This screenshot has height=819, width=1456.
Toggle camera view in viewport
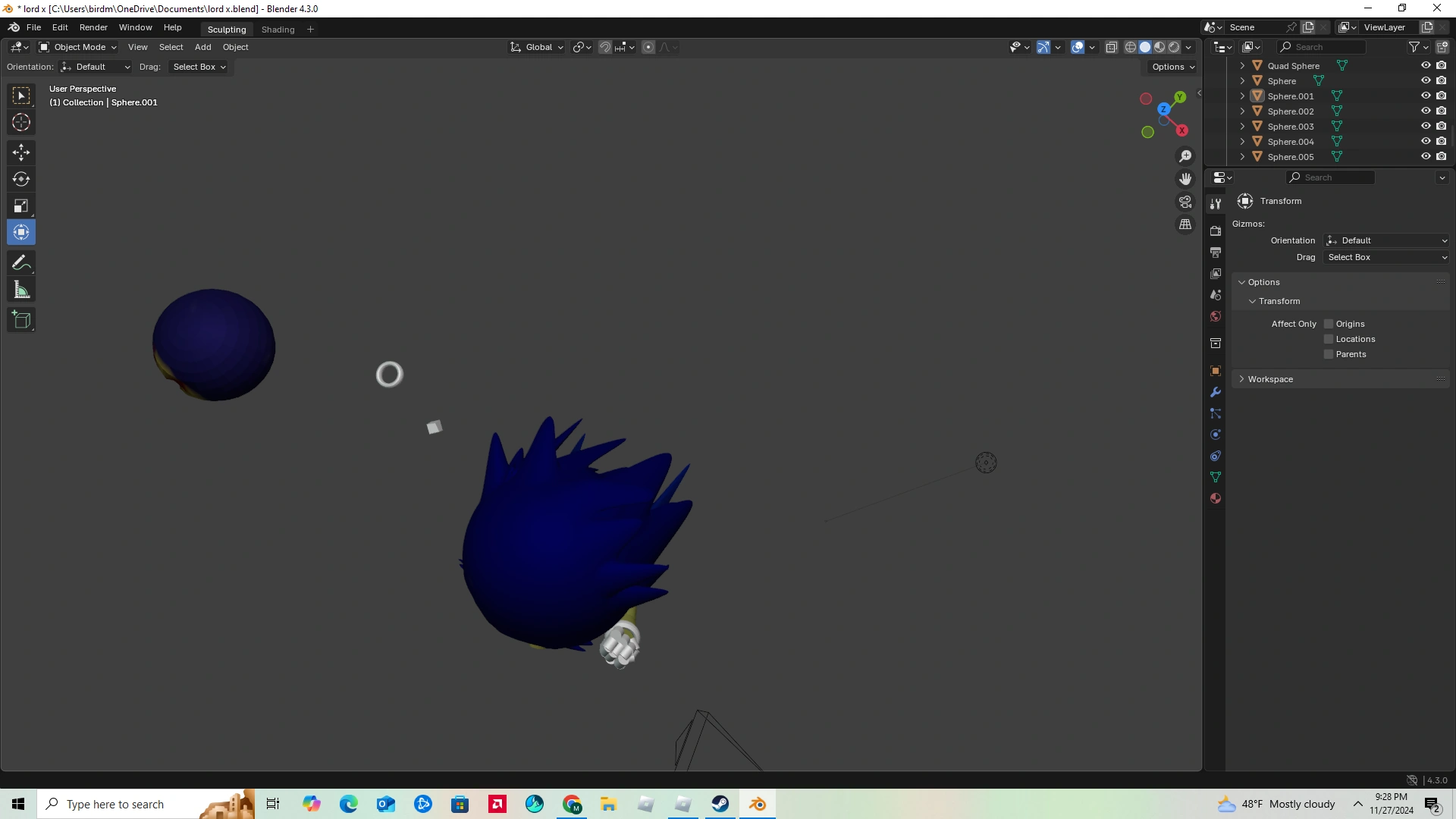pyautogui.click(x=1185, y=202)
